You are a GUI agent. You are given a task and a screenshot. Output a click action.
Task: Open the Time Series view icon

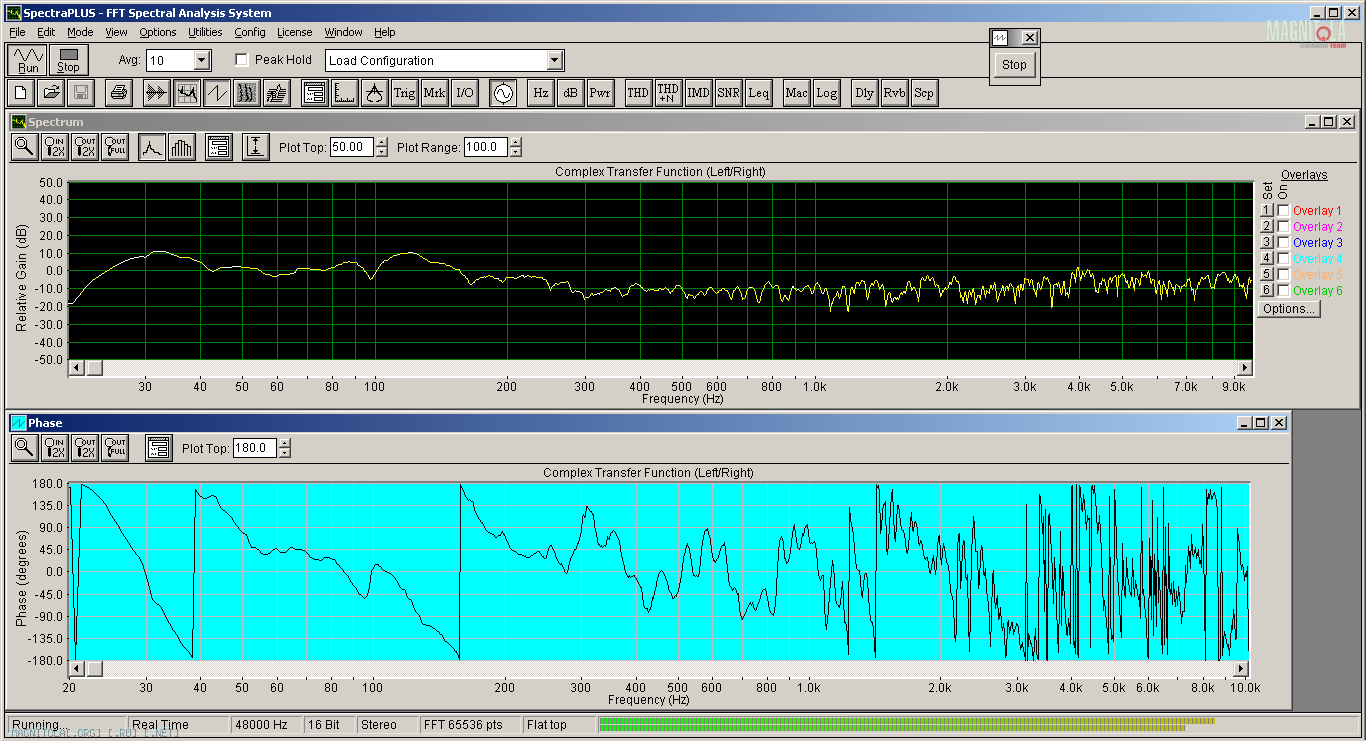click(156, 93)
